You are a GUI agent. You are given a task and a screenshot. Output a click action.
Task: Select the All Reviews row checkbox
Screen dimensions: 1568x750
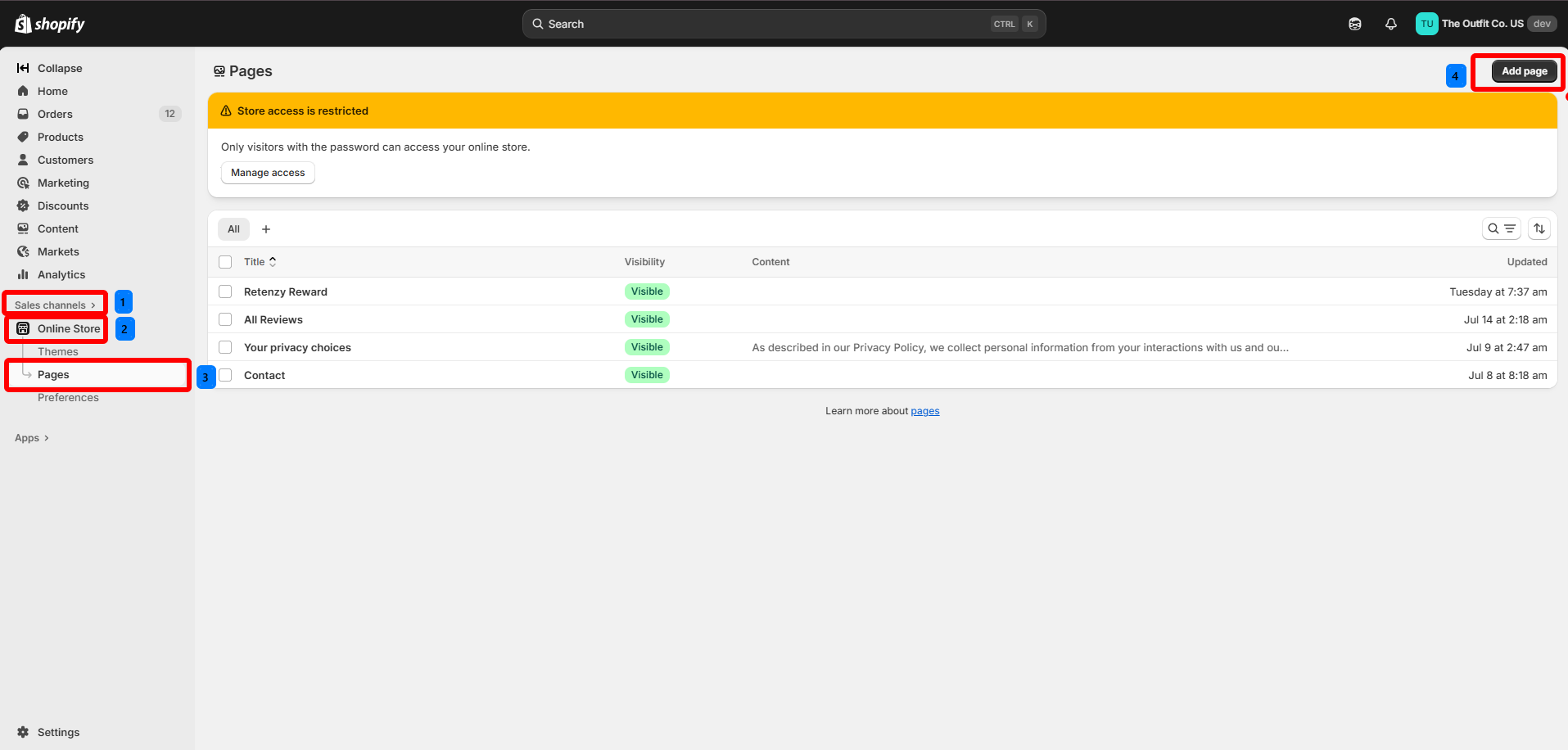tap(225, 319)
